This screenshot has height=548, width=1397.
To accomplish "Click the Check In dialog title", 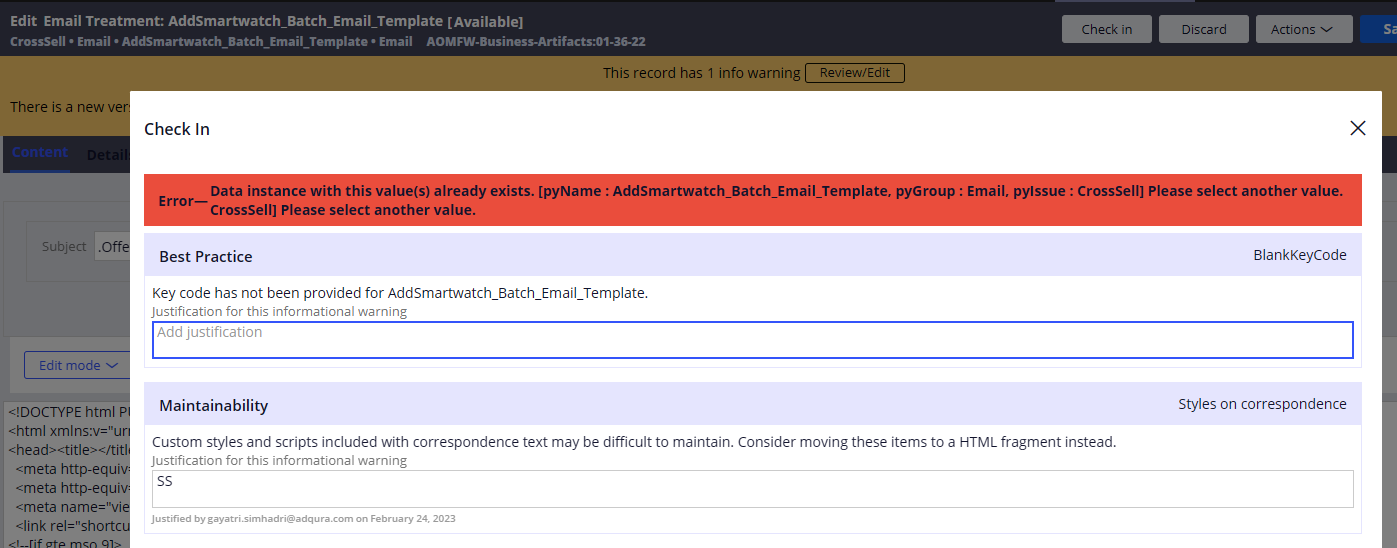I will coord(177,129).
